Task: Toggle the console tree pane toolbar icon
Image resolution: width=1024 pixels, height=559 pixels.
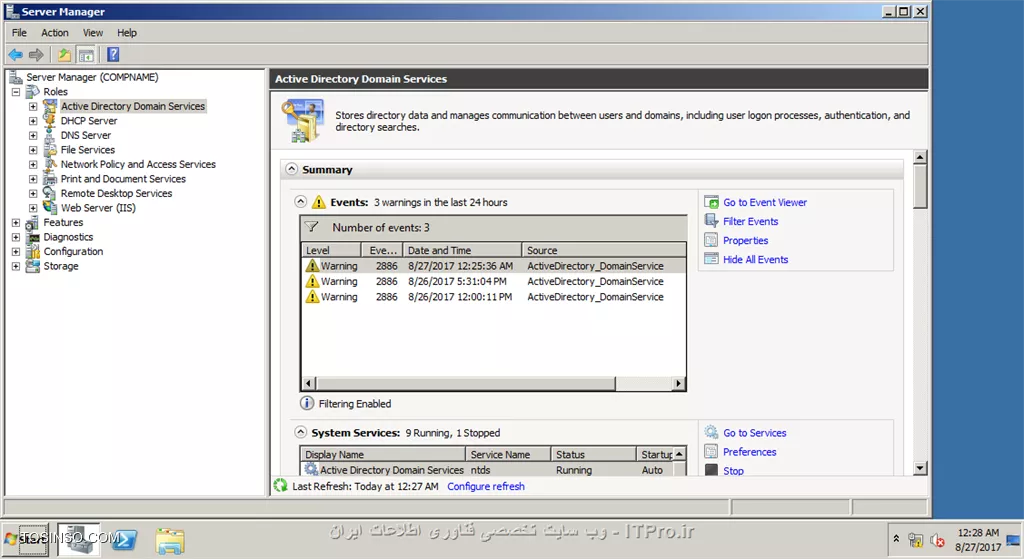Action: coord(86,55)
